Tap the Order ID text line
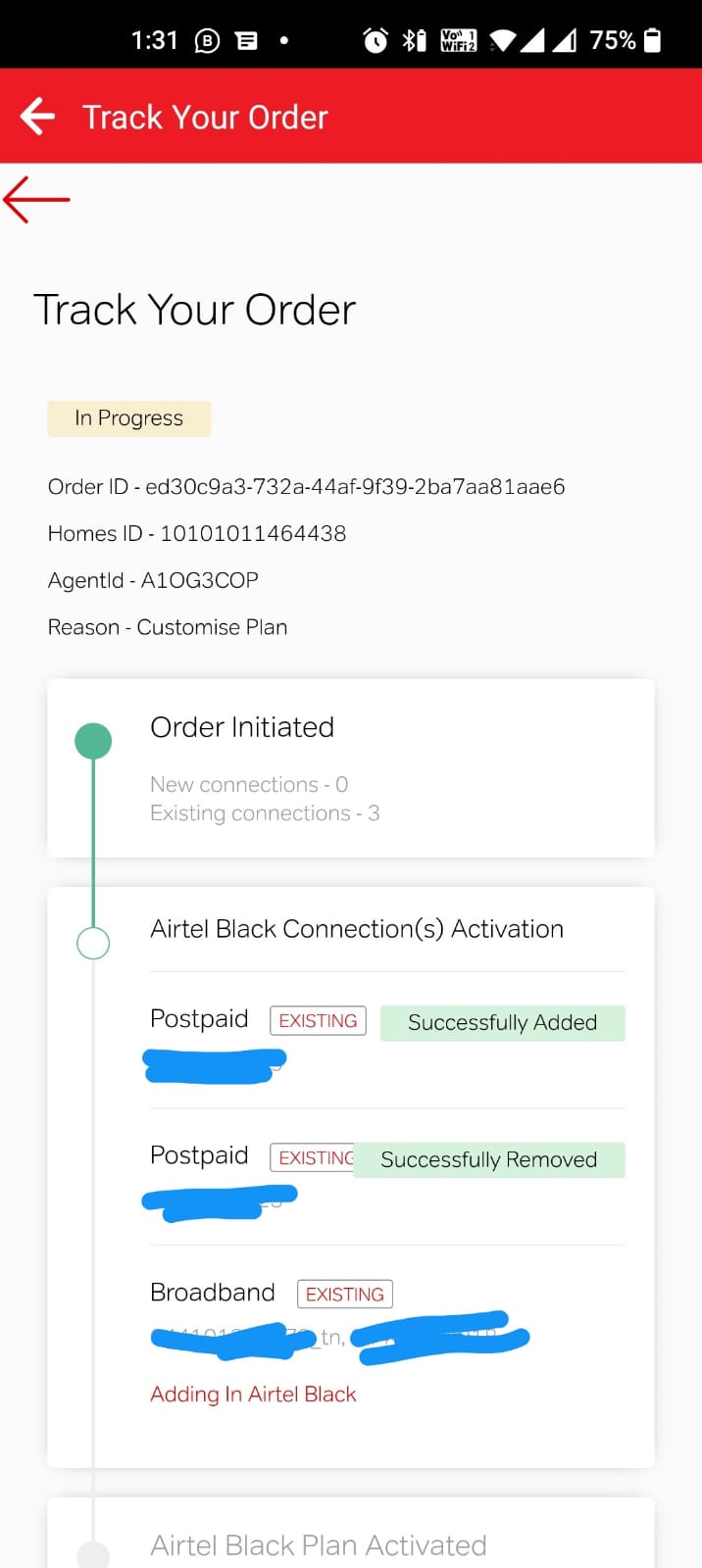Screen dimensions: 702x1568 (x=306, y=487)
